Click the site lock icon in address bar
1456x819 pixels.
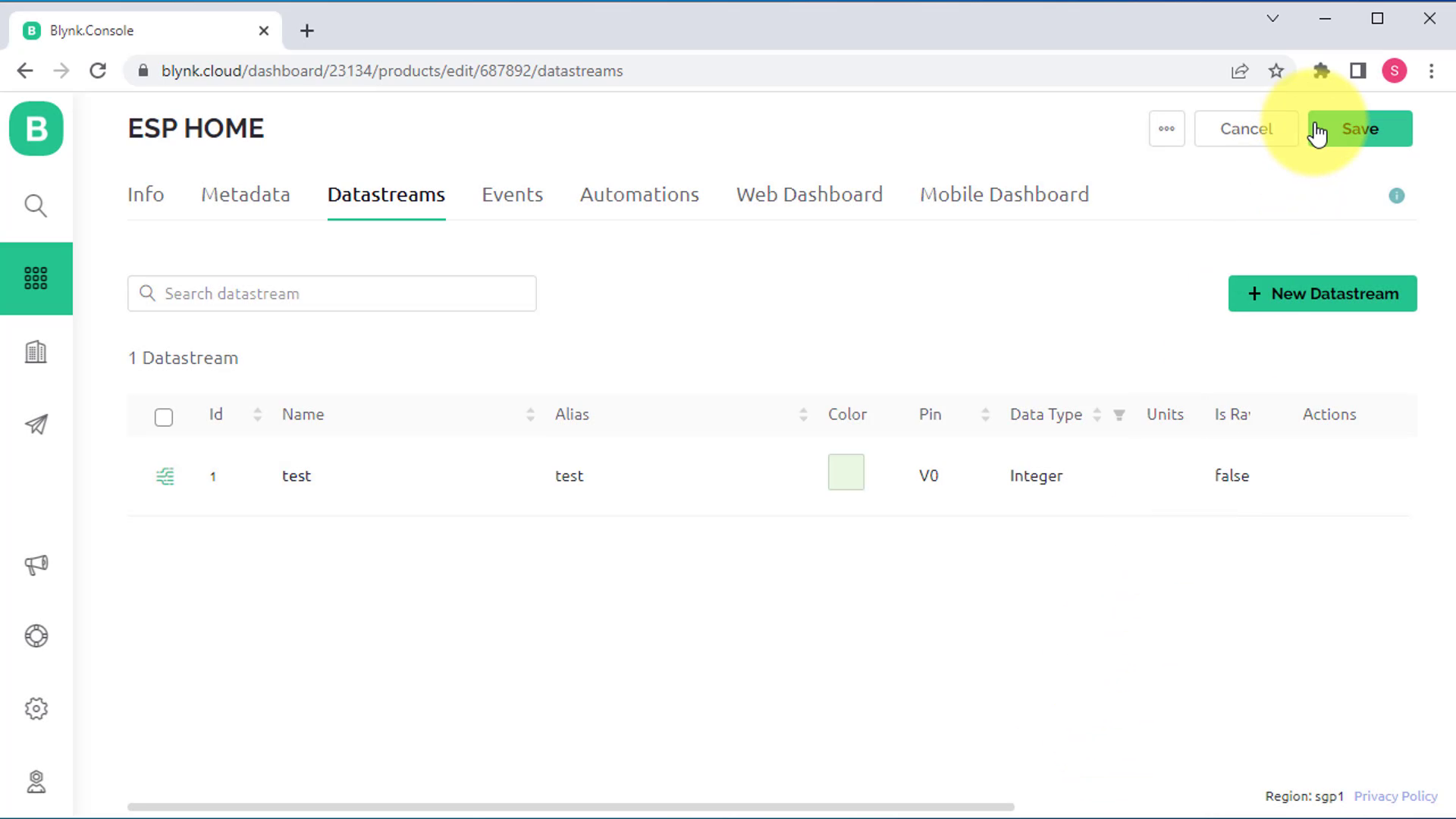143,71
